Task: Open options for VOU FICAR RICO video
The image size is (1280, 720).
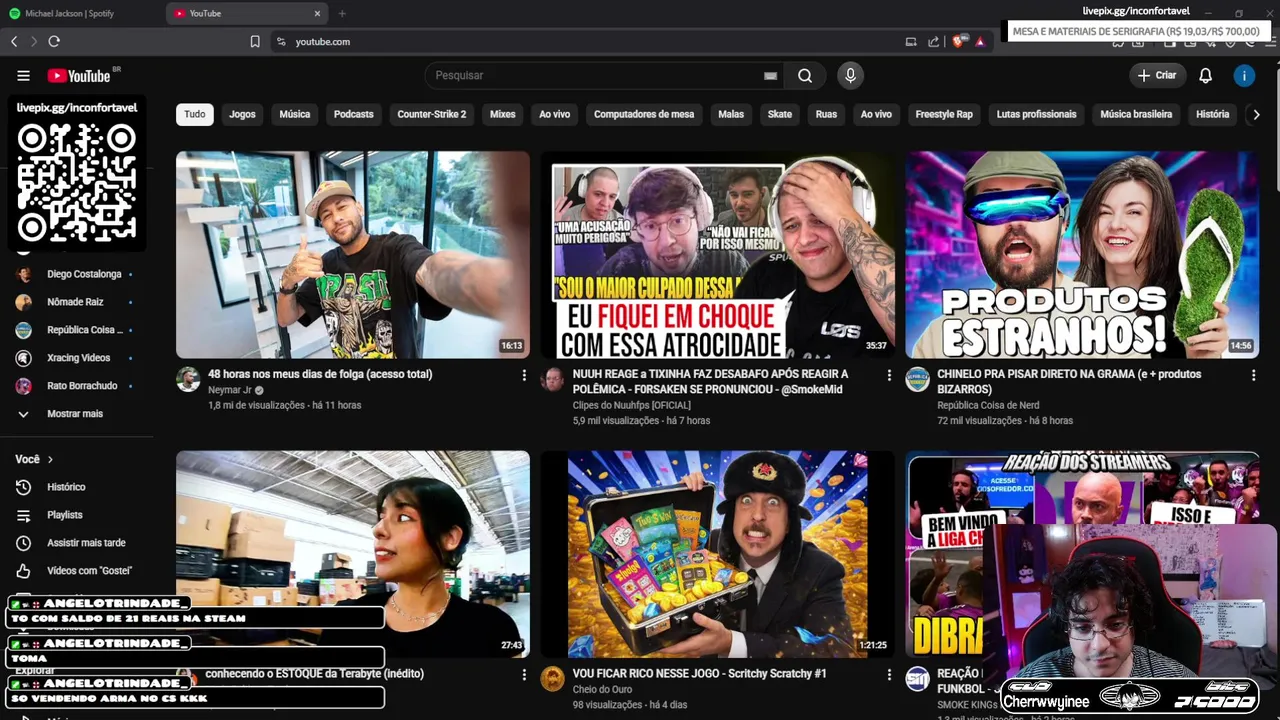Action: click(889, 675)
